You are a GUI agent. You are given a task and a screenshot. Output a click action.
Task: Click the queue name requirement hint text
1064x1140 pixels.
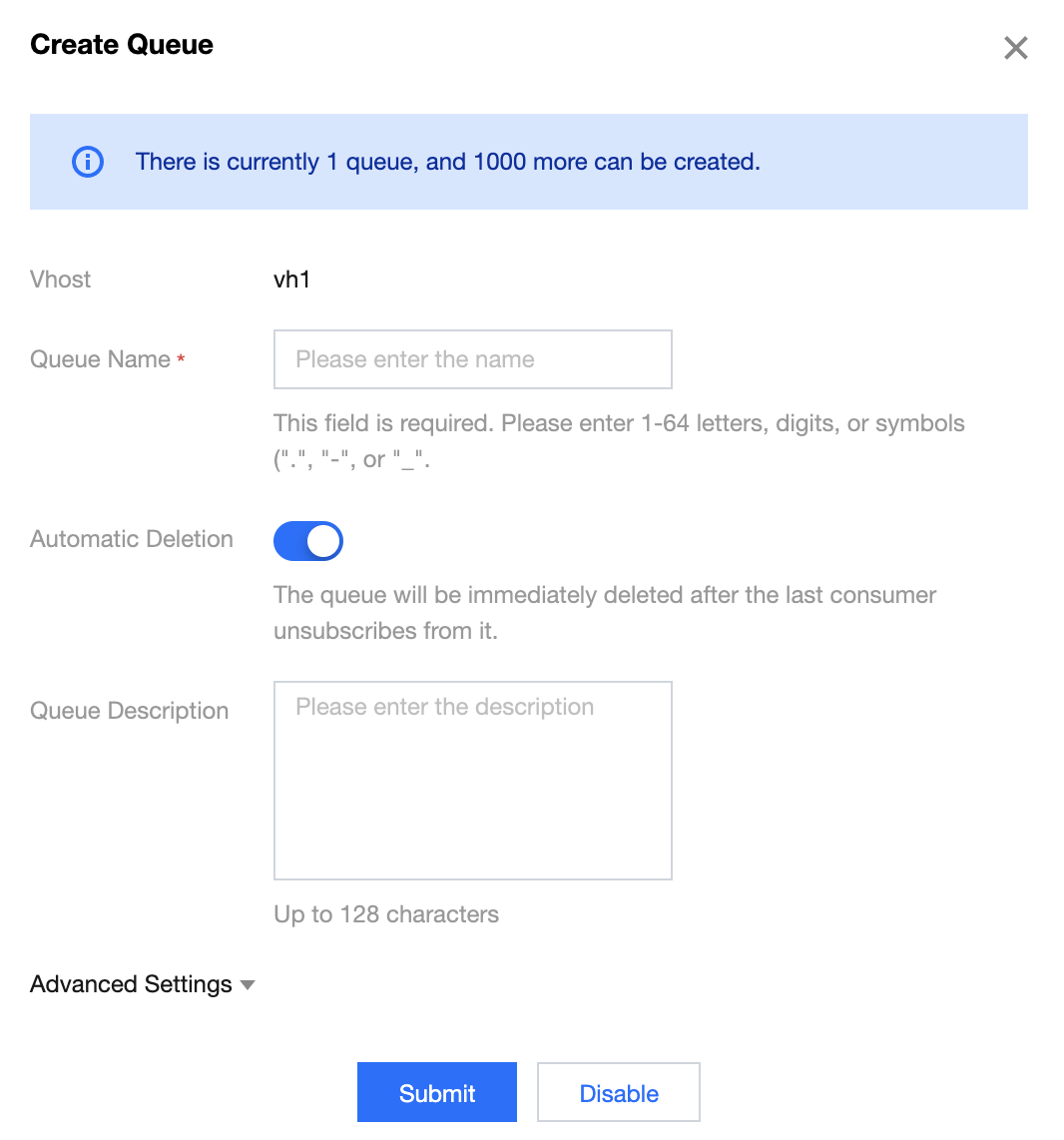619,441
